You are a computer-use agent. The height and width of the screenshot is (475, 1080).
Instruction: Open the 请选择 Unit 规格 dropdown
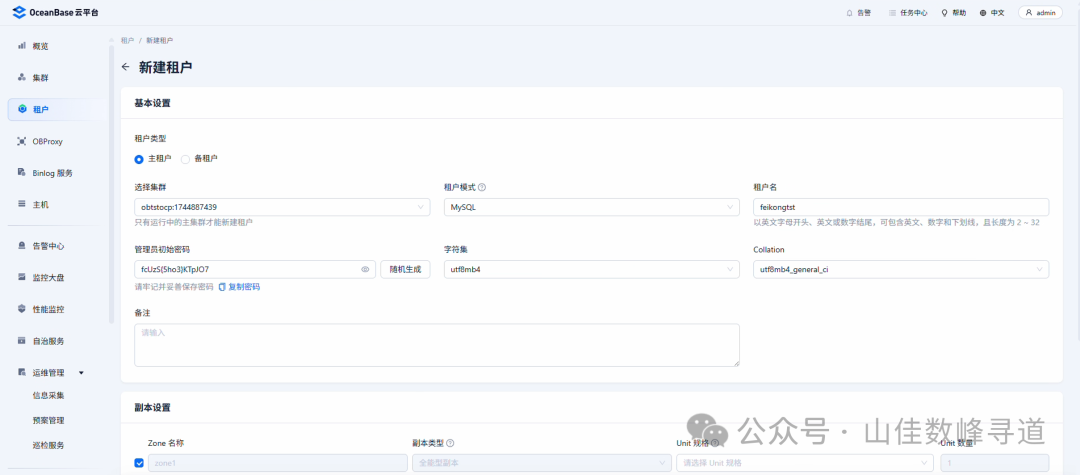click(805, 463)
